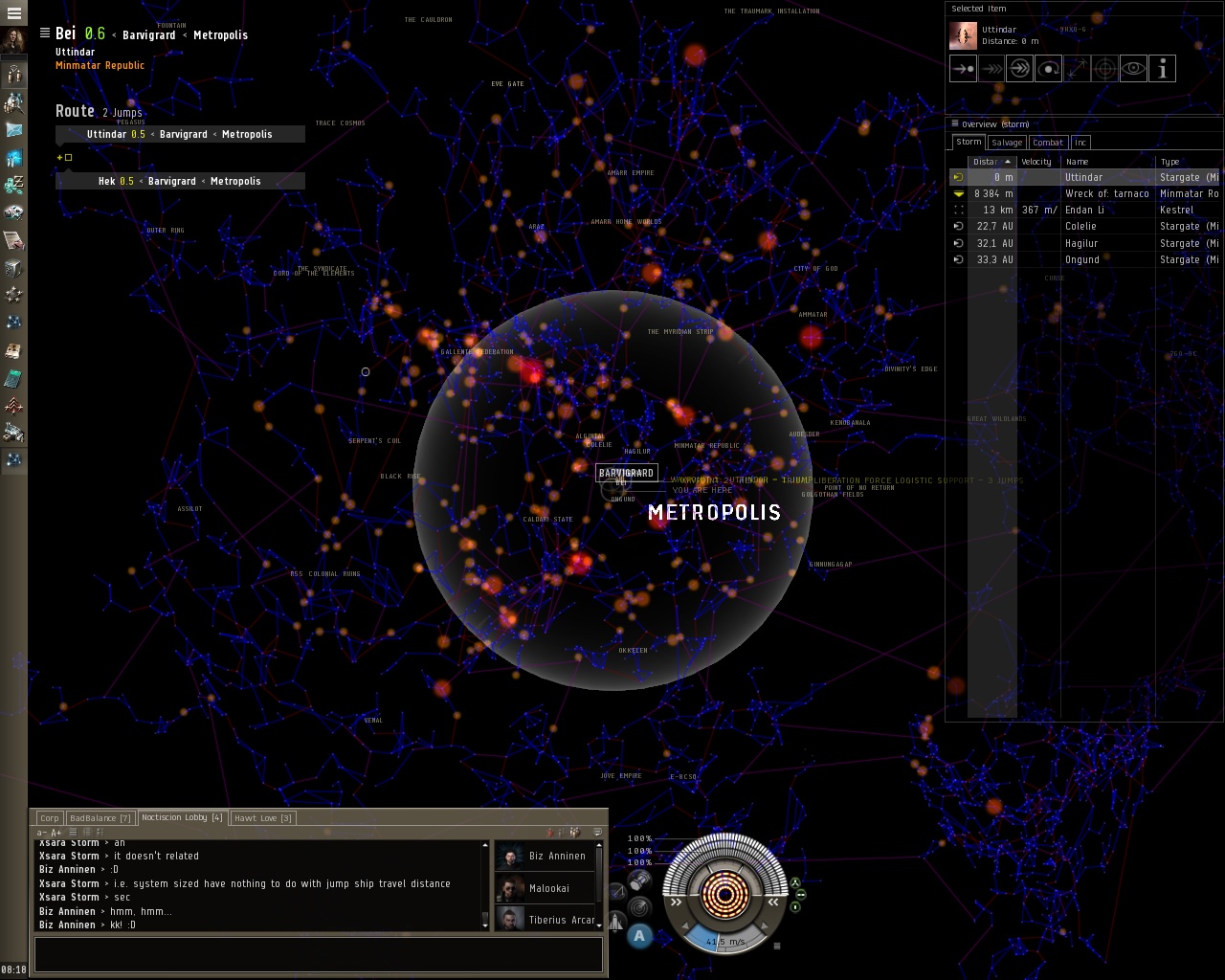Sort overview by Velocity column
This screenshot has width=1225, height=980.
[1039, 162]
